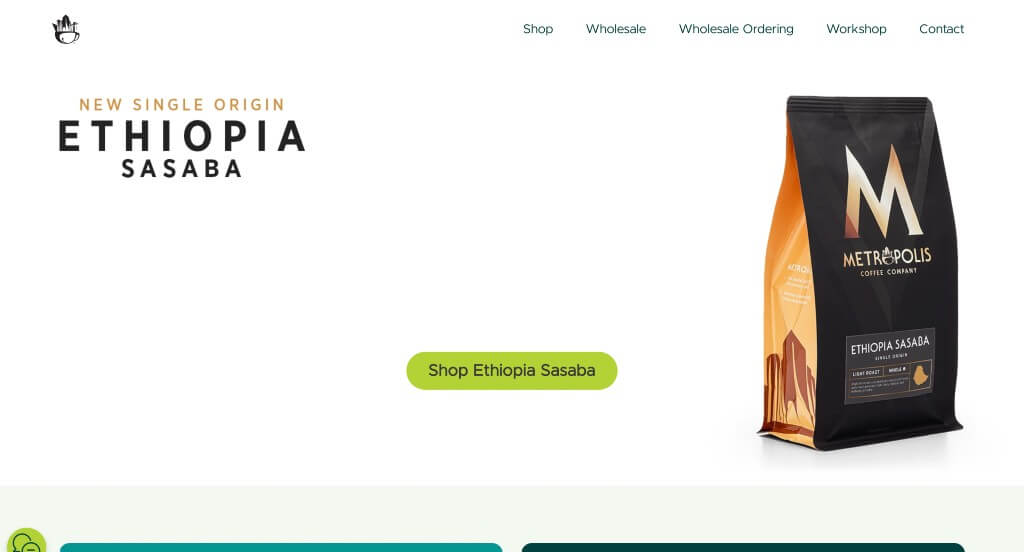The width and height of the screenshot is (1024, 552).
Task: Click the large ETHIOPIA headline
Action: click(182, 136)
